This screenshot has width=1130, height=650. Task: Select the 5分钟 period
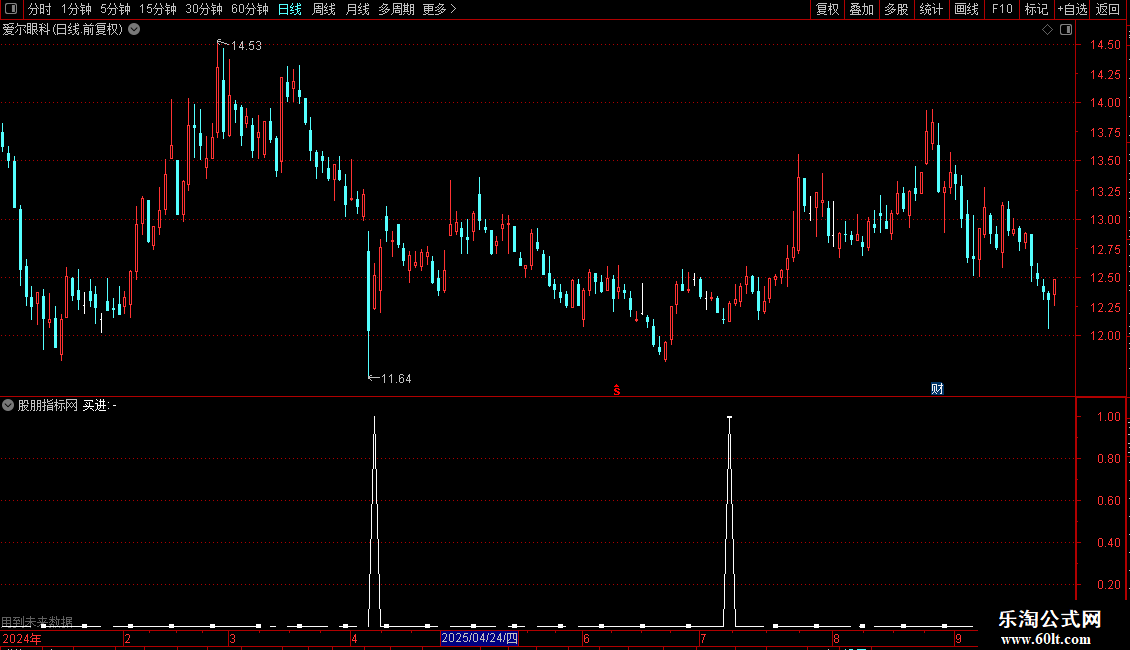tap(115, 9)
